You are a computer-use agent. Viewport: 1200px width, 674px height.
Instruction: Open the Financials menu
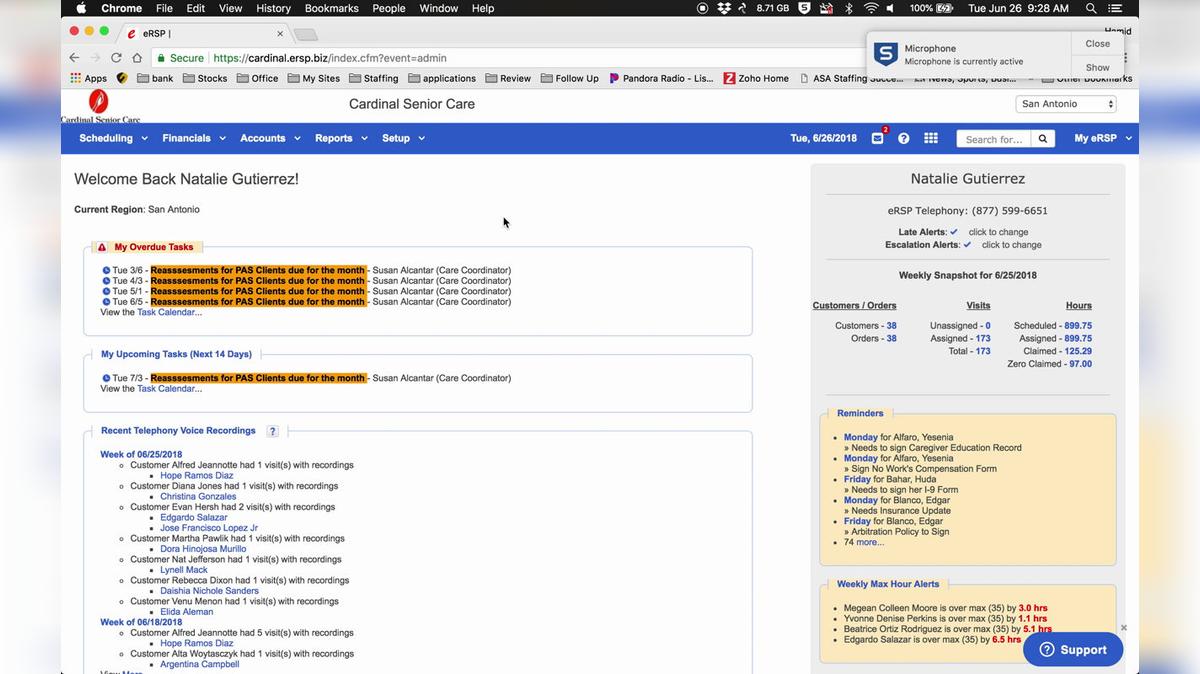pos(194,139)
